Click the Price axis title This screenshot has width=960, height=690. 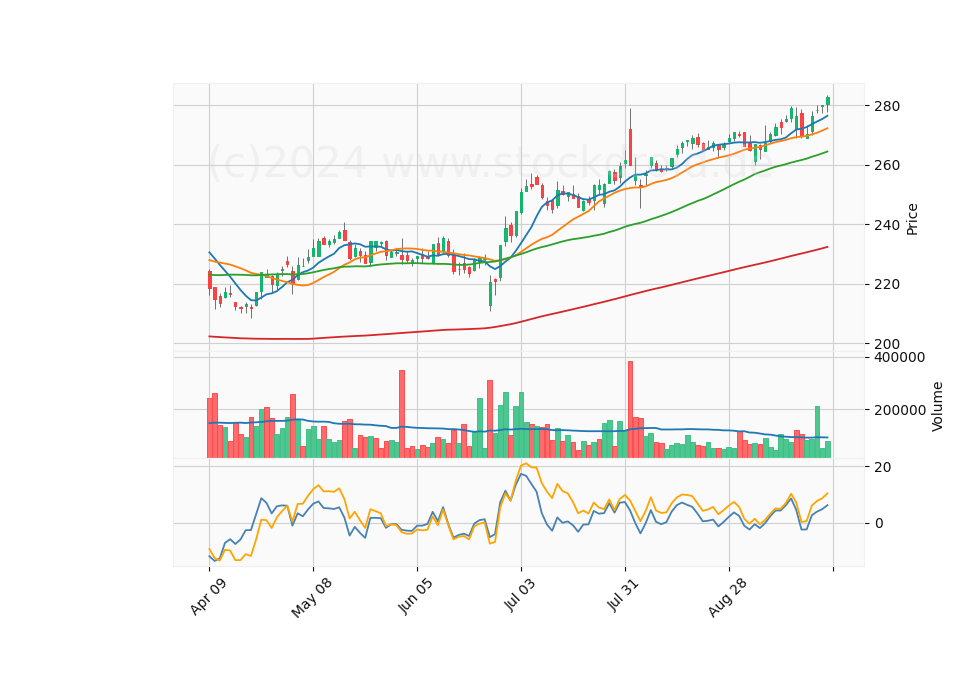click(912, 219)
